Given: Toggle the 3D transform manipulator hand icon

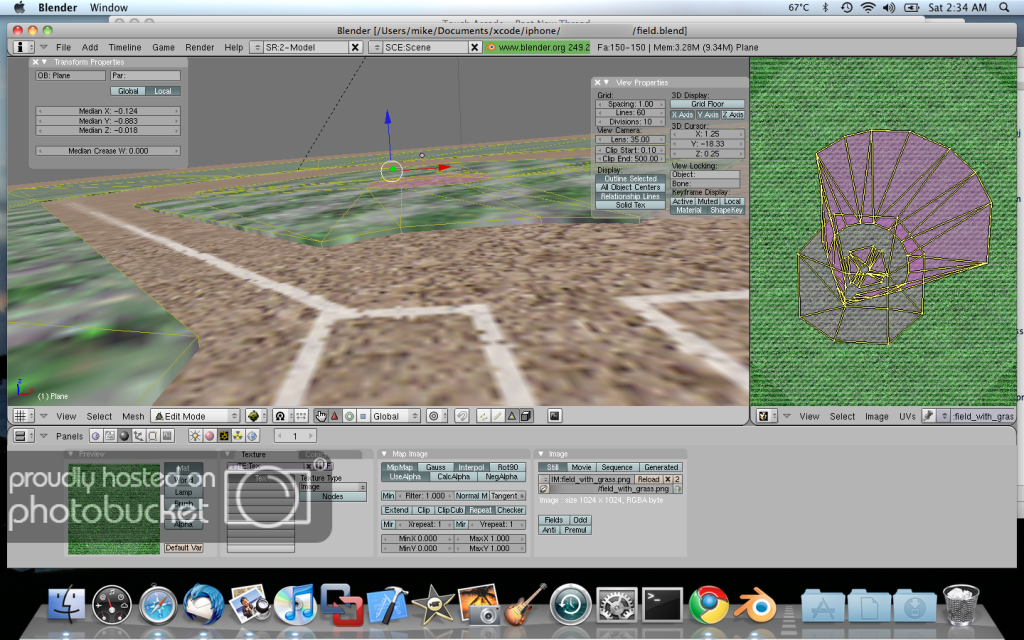Looking at the screenshot, I should coord(321,416).
